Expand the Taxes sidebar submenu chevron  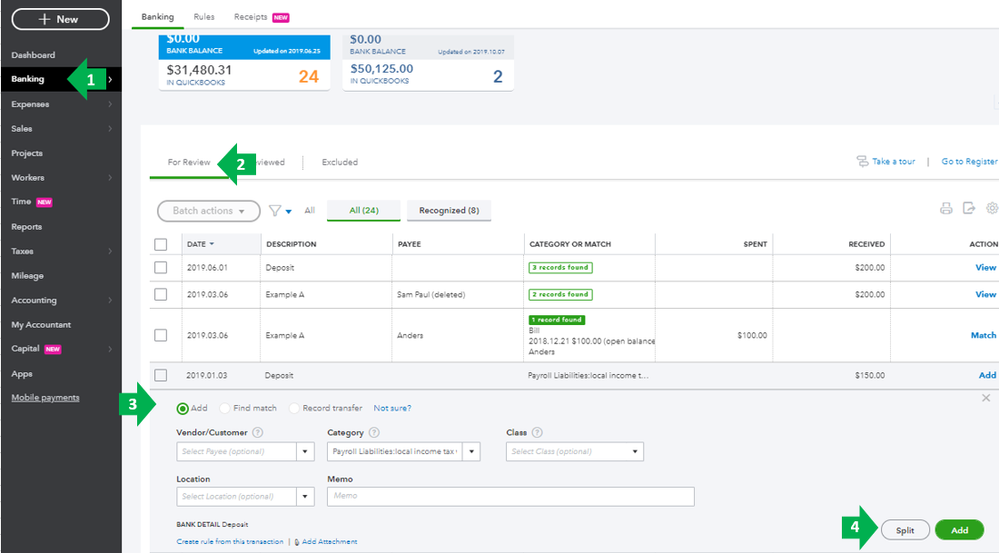pos(110,251)
